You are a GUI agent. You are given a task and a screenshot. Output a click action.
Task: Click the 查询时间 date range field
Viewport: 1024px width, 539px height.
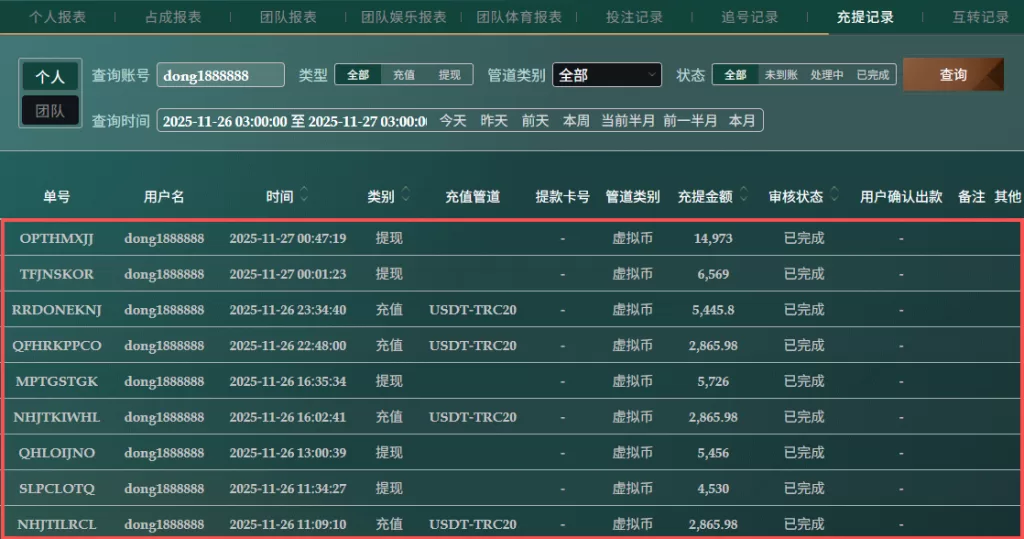294,121
